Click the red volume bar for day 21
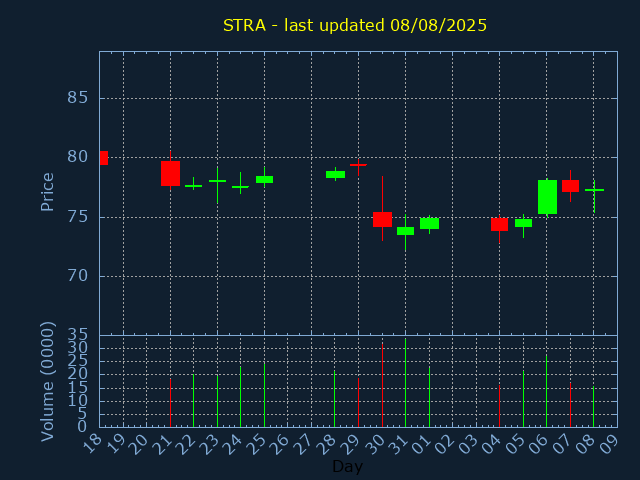 (171, 402)
